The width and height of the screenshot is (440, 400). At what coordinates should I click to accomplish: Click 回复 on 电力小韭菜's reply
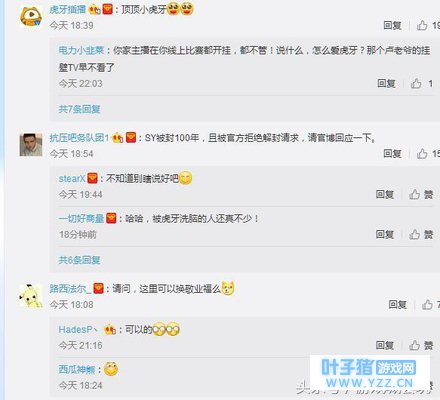tap(386, 83)
